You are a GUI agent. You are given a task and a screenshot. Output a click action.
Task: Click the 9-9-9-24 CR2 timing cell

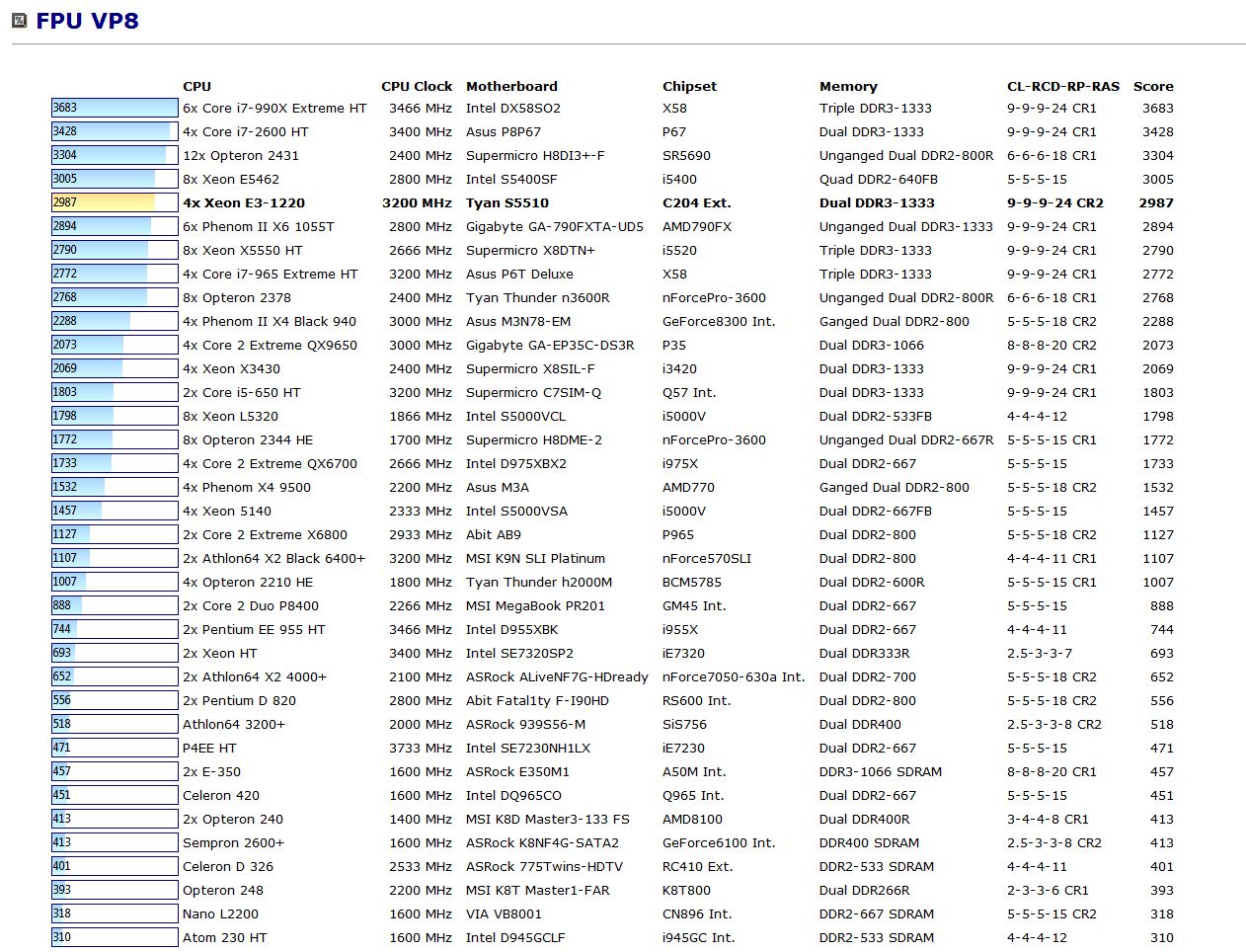click(1055, 202)
